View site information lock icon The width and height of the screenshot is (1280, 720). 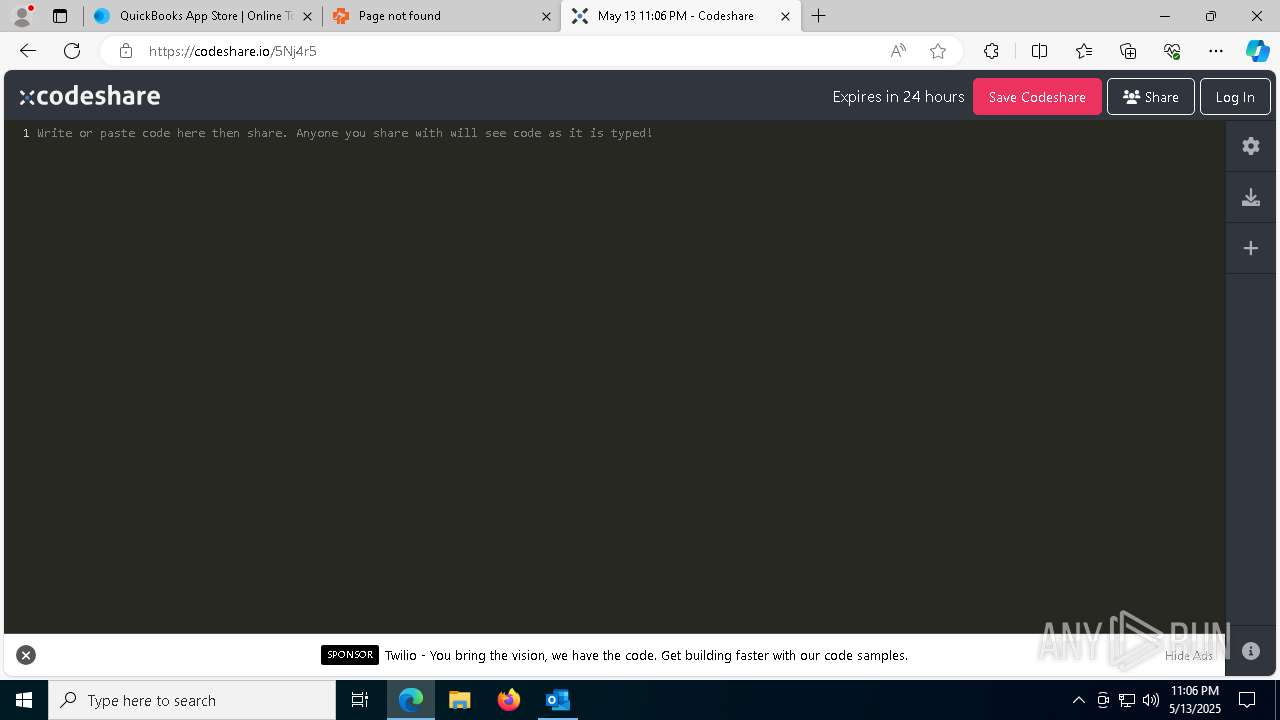point(125,51)
